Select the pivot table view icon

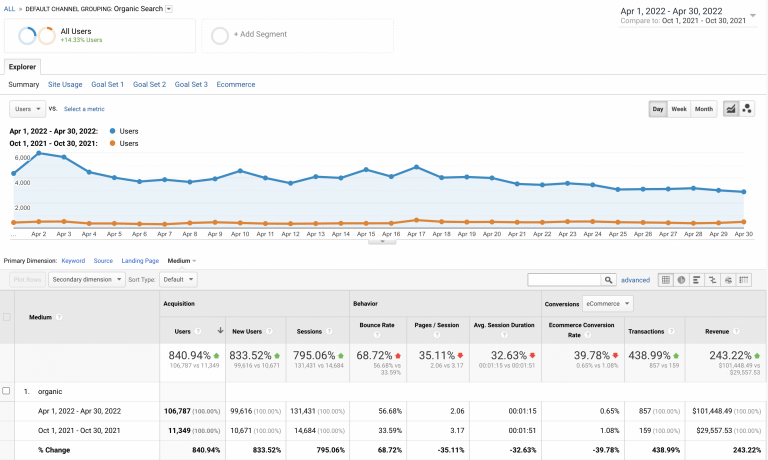(743, 280)
